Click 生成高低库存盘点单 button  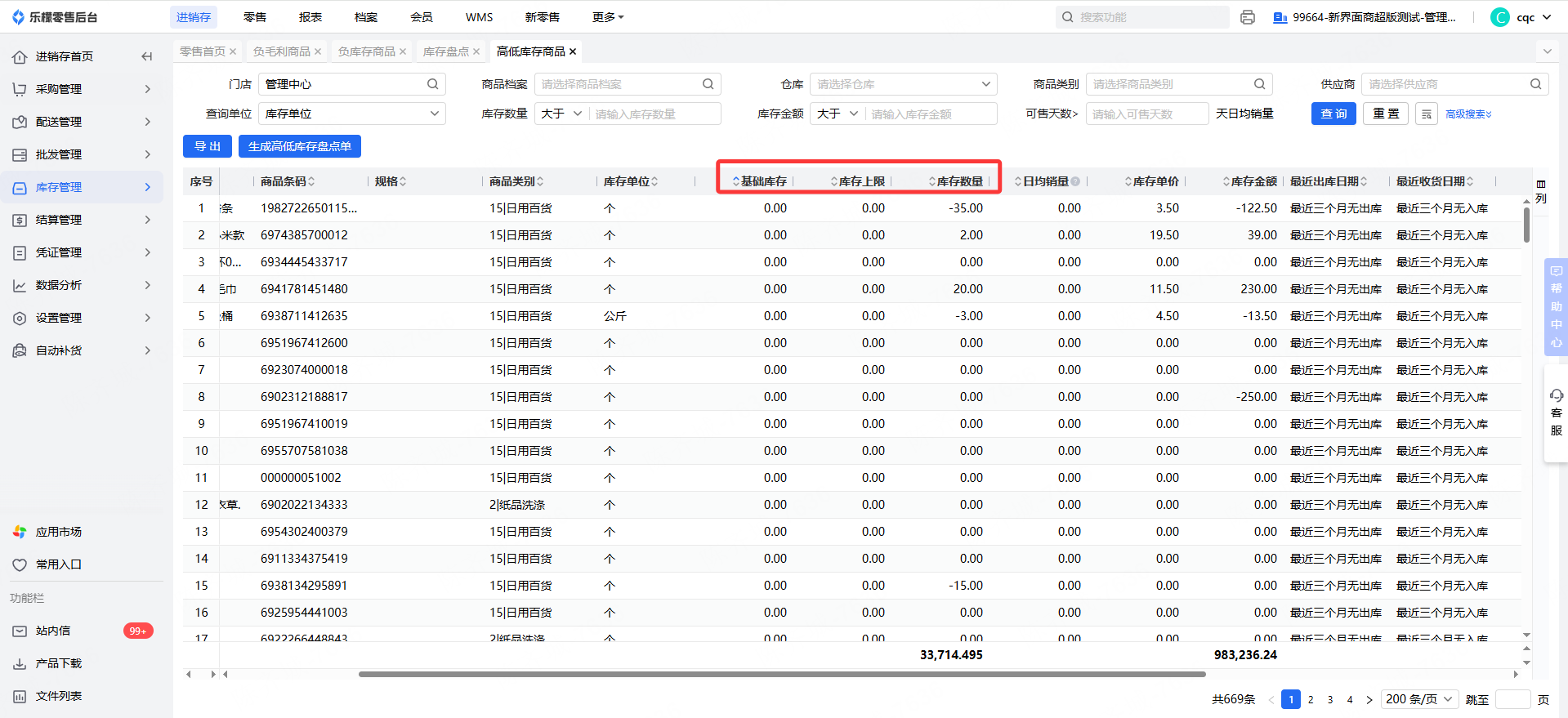[299, 146]
